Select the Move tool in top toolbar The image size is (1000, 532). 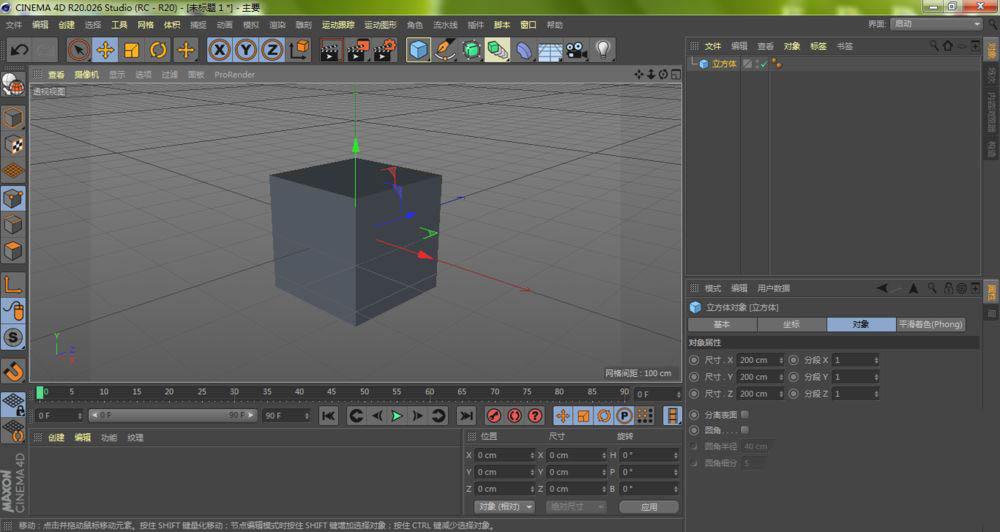[x=105, y=50]
